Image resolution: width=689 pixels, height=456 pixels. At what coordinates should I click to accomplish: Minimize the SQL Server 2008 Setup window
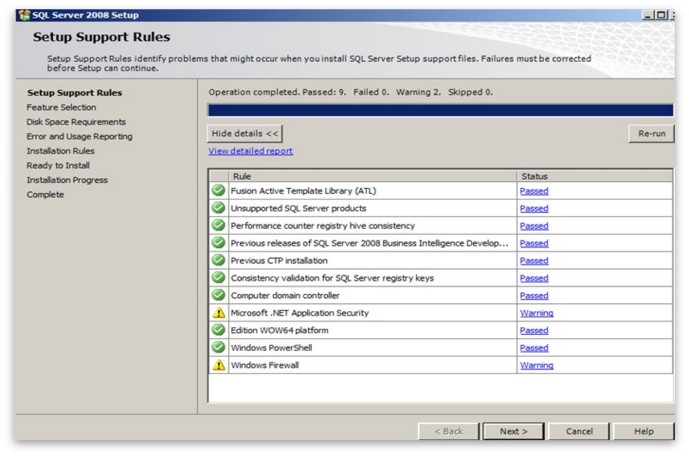point(648,15)
